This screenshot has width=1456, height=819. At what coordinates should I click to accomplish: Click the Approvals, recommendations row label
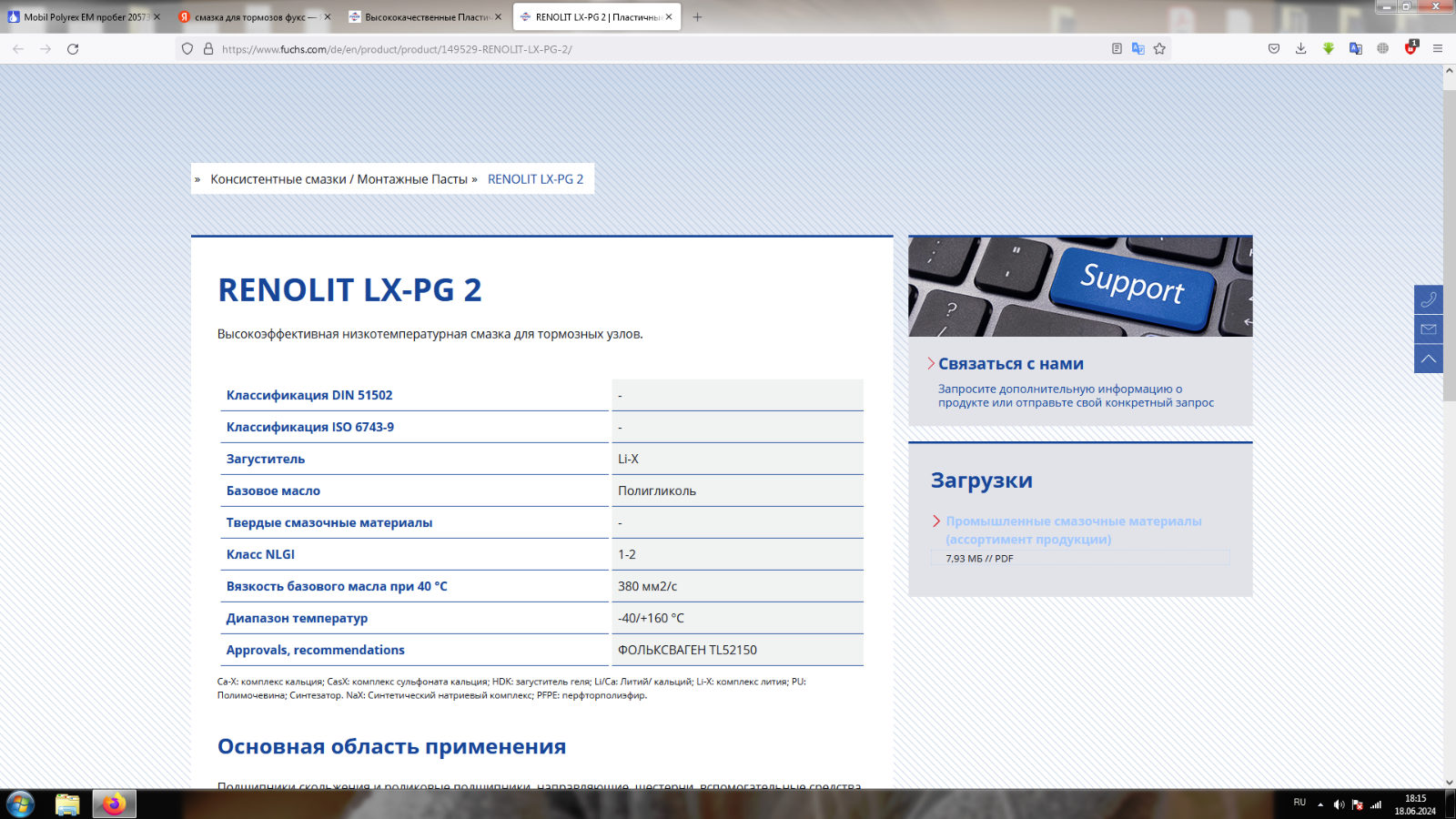click(x=316, y=650)
